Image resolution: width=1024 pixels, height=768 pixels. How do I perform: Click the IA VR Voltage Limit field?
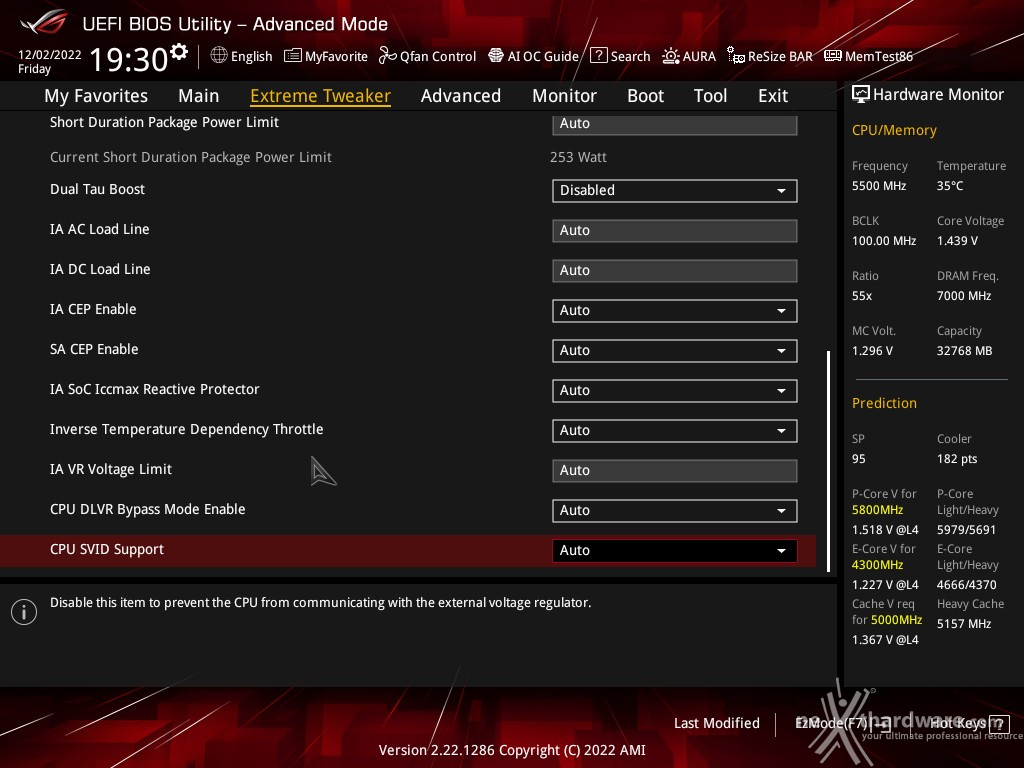click(675, 471)
